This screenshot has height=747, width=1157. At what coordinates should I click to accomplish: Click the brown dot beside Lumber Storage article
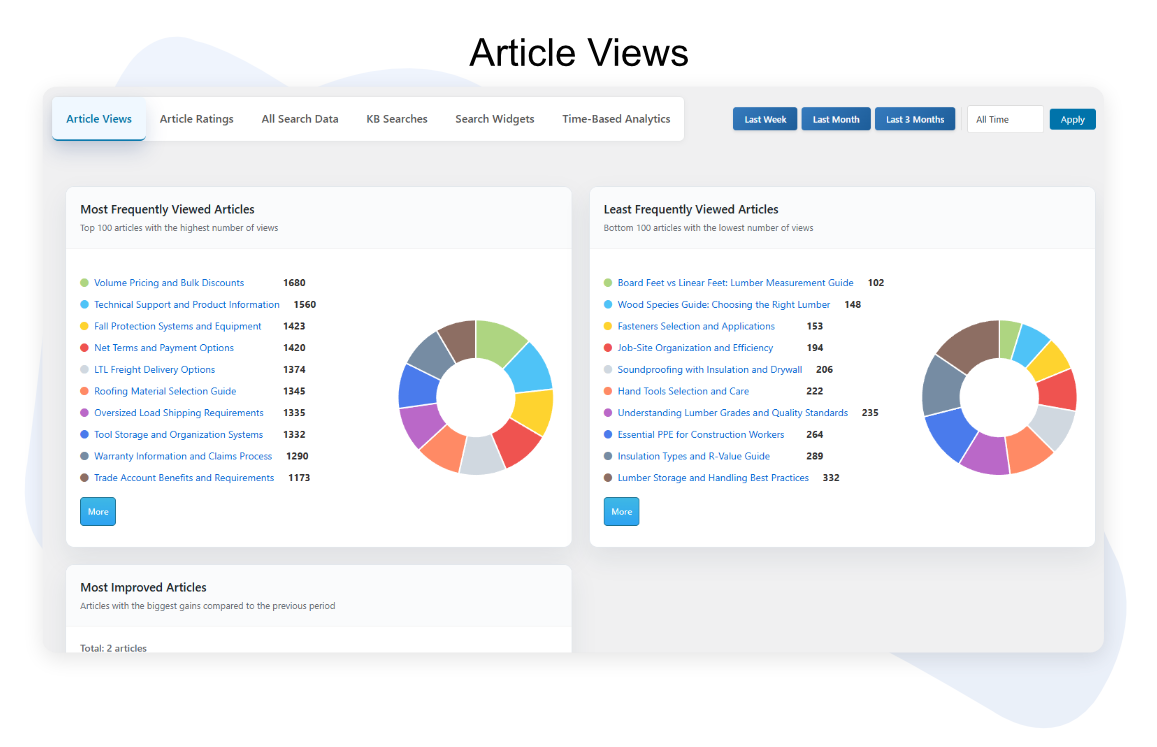608,478
